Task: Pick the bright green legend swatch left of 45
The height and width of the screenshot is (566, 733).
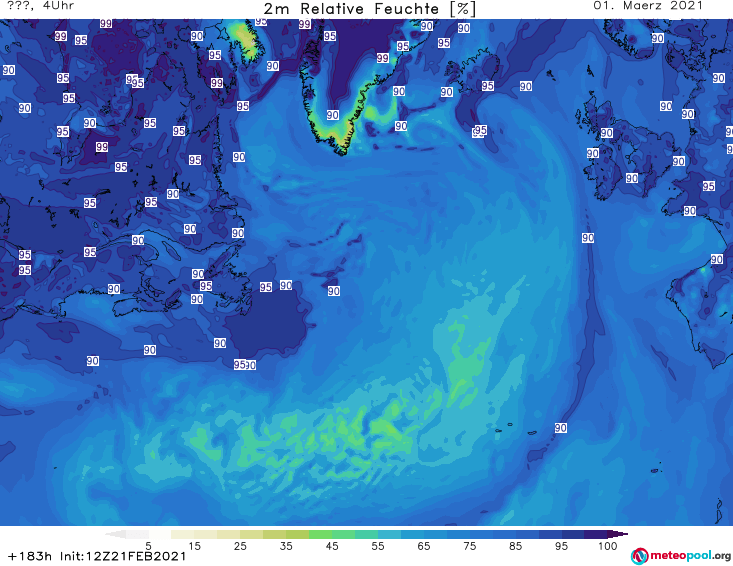Action: (320, 534)
